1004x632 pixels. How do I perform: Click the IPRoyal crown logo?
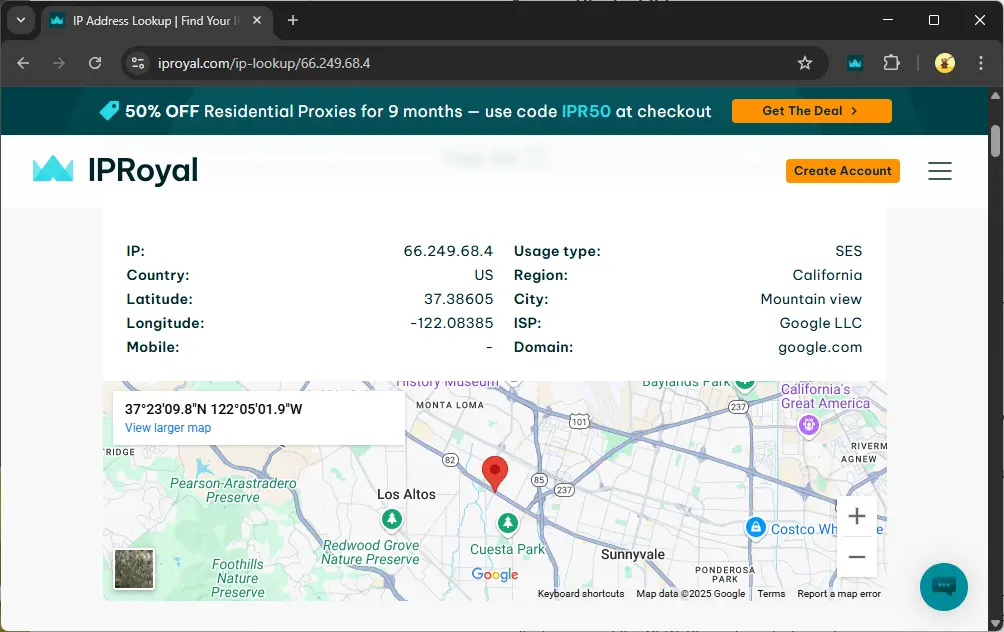click(x=54, y=170)
